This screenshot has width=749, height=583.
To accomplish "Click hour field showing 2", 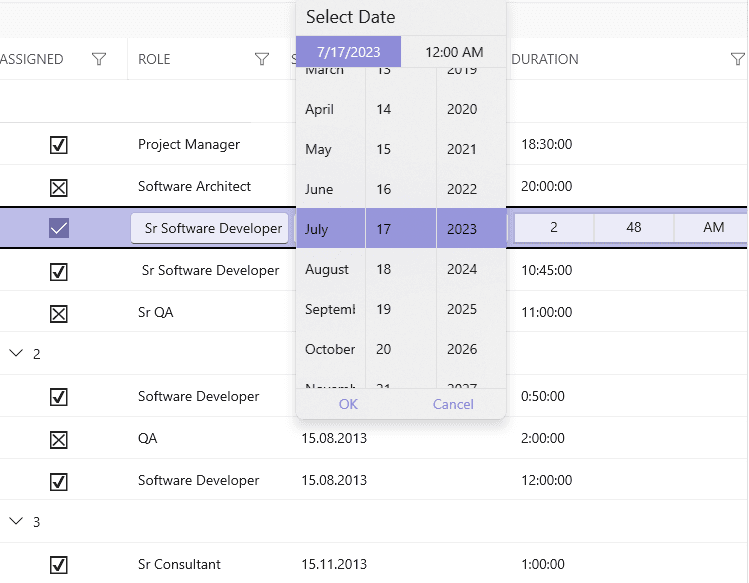I will tap(554, 227).
